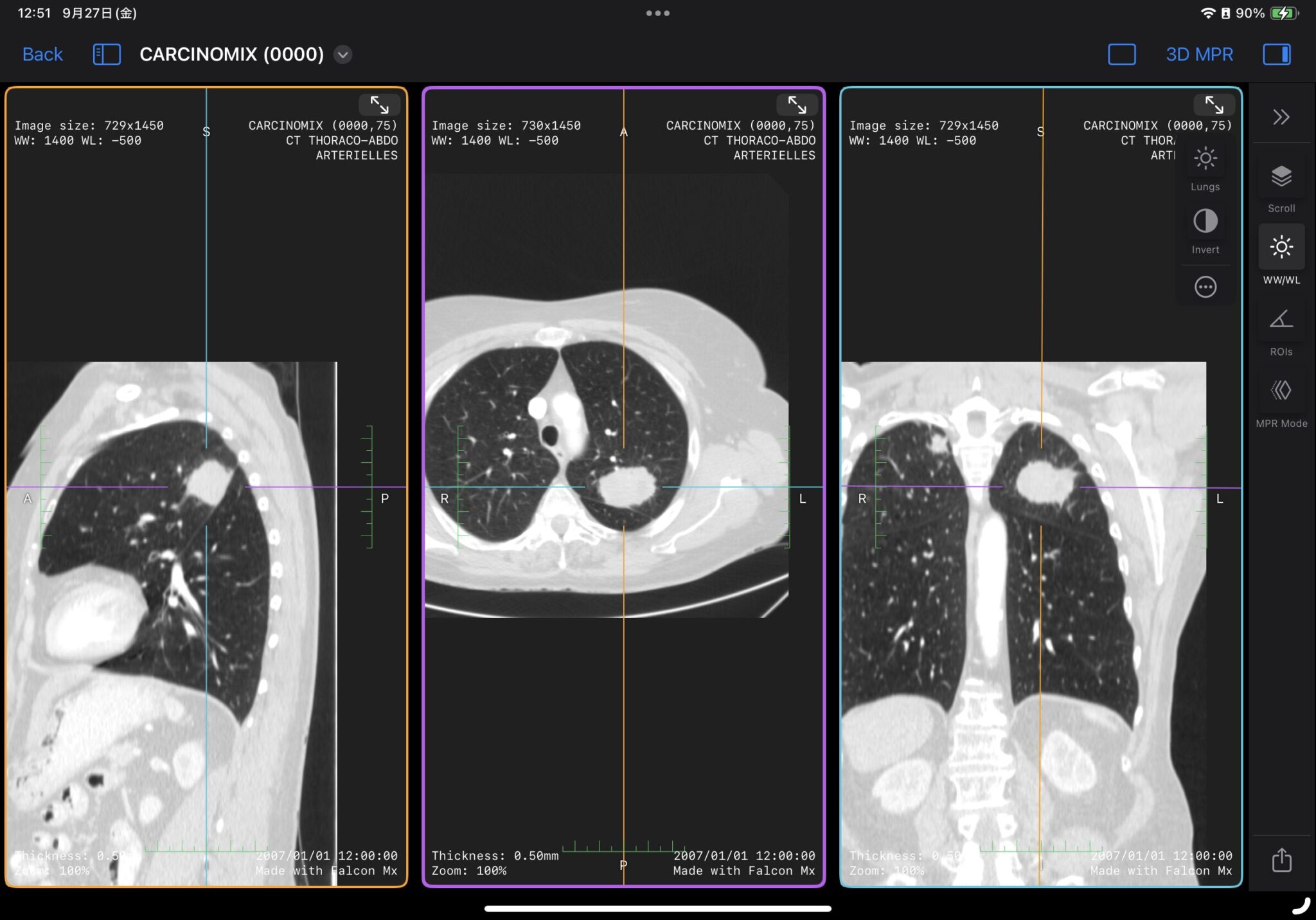Click the lung mass in axial view

pyautogui.click(x=626, y=487)
